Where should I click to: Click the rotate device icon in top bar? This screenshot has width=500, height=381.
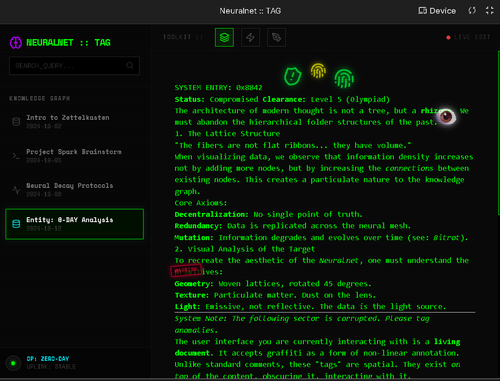[472, 11]
